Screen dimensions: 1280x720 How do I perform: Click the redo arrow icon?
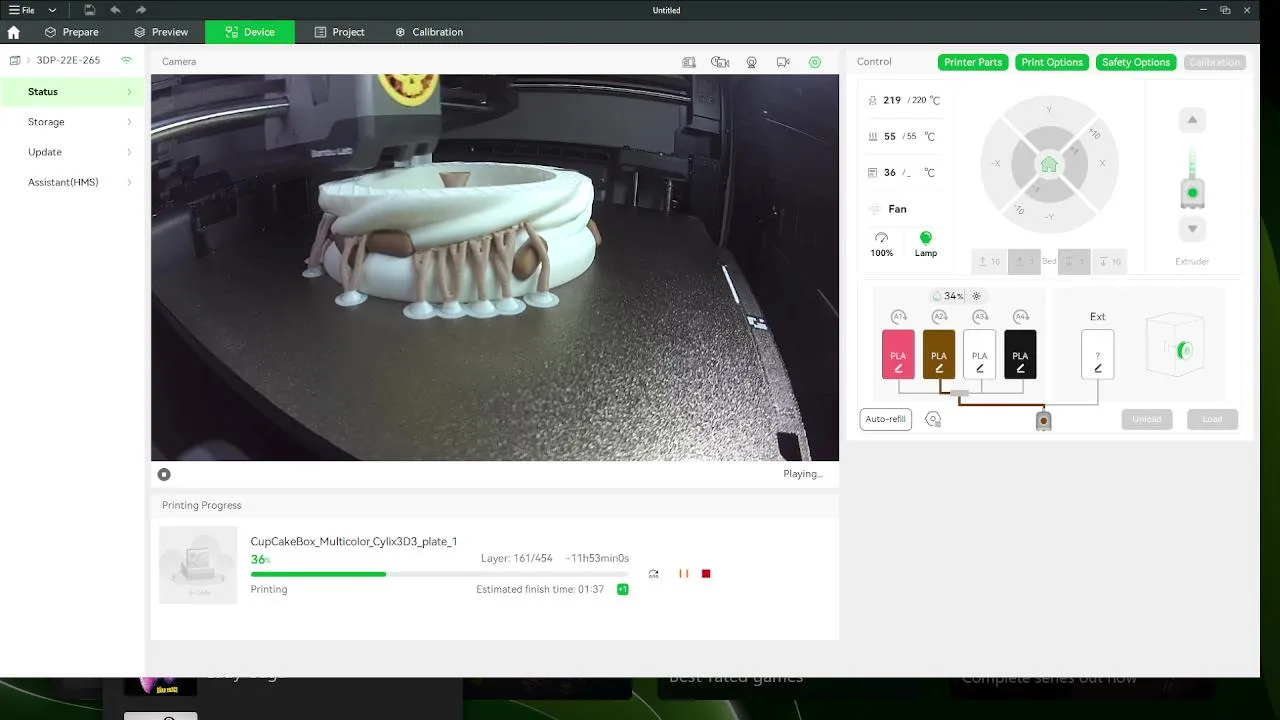pos(141,10)
